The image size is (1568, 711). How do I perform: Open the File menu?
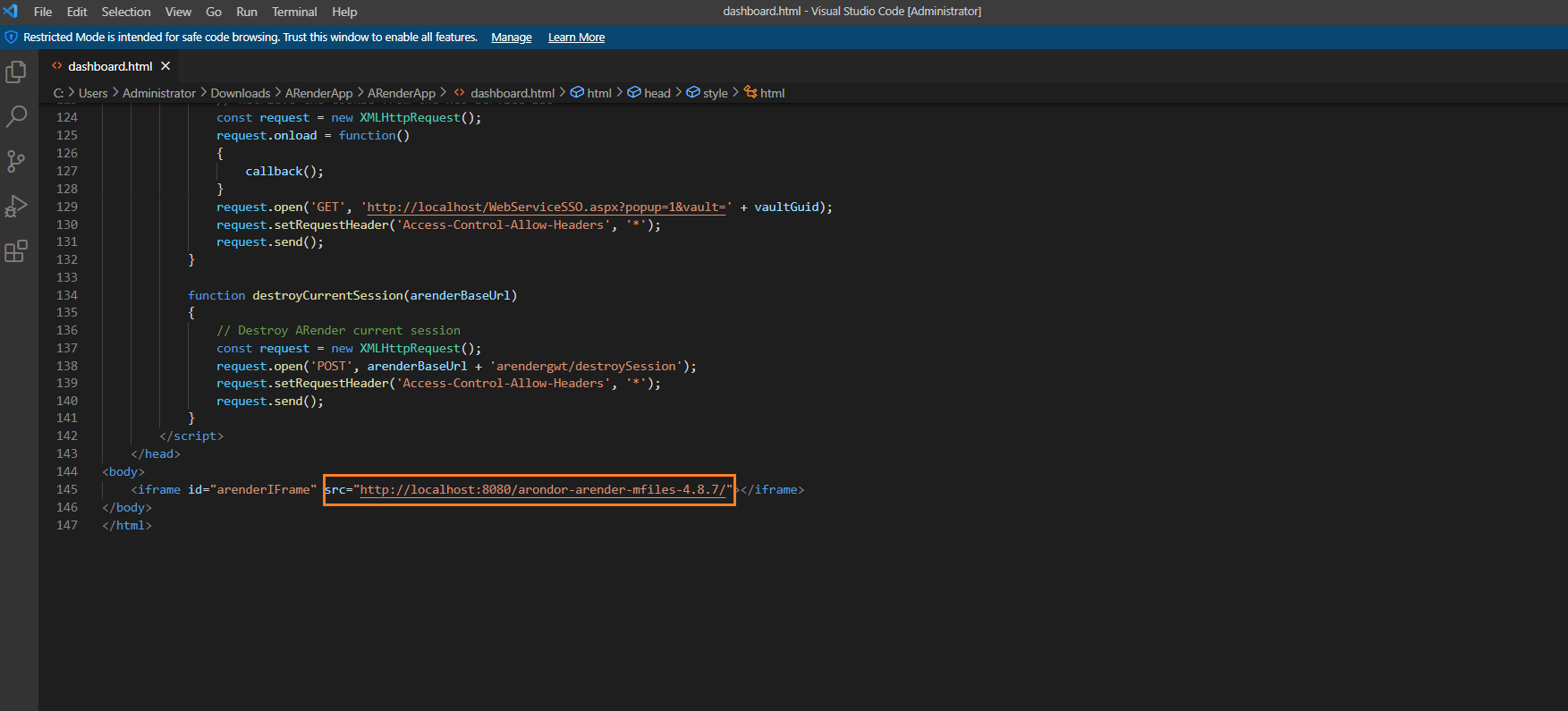pyautogui.click(x=43, y=12)
